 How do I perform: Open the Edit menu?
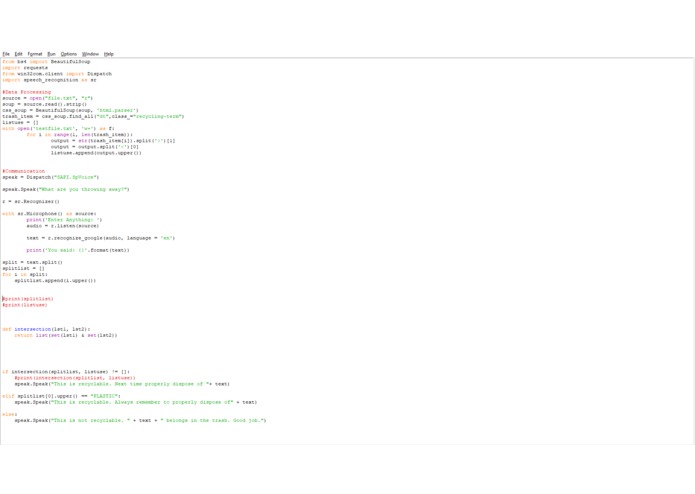click(x=18, y=54)
